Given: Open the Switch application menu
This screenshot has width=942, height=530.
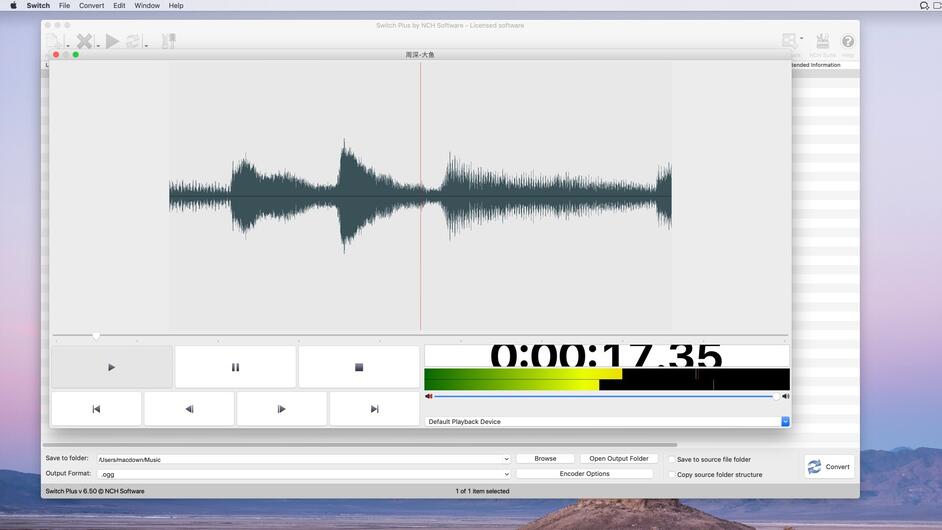Looking at the screenshot, I should click(x=38, y=5).
